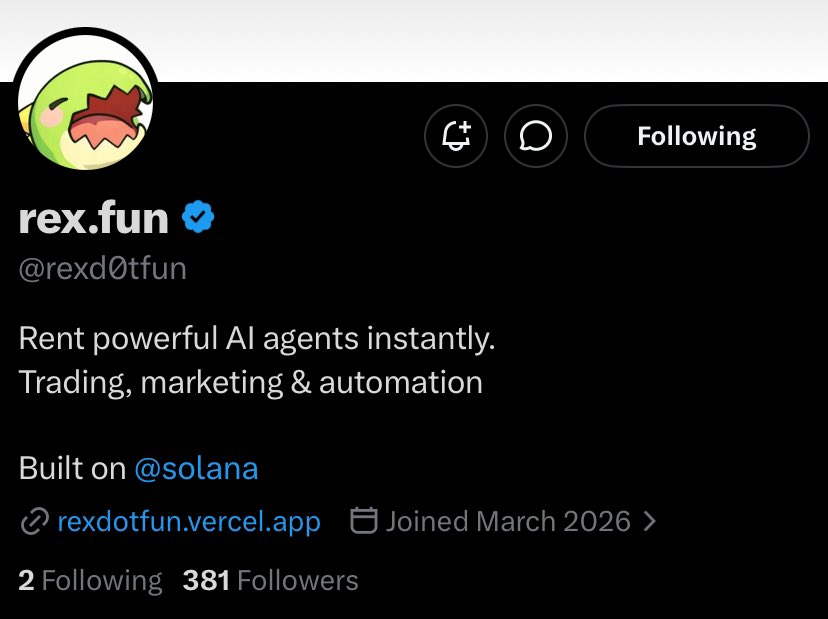View the 2 Following list
This screenshot has height=619, width=828.
tap(90, 580)
